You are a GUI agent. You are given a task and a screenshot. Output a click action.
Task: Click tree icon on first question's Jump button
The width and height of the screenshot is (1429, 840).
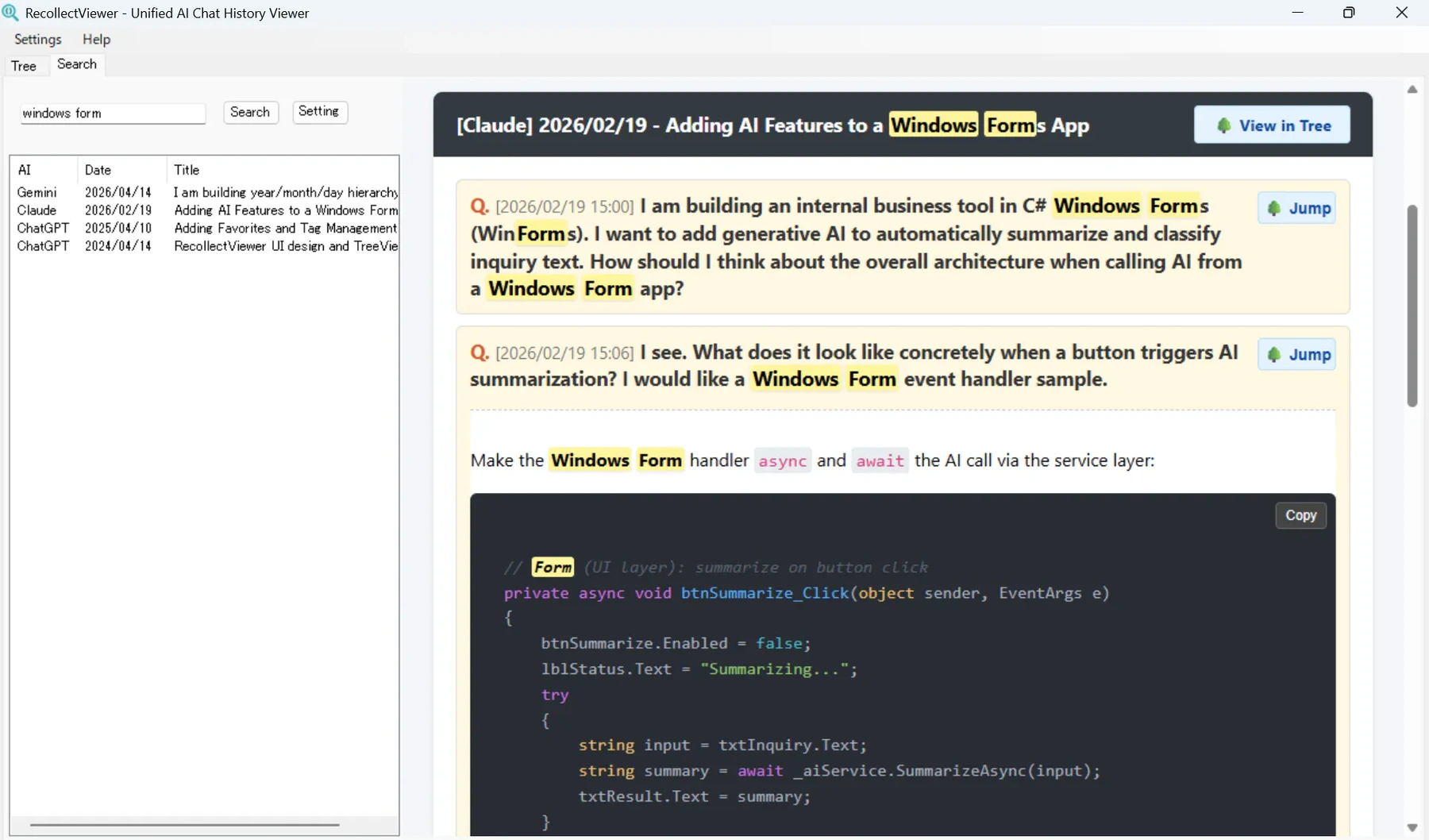click(1274, 208)
